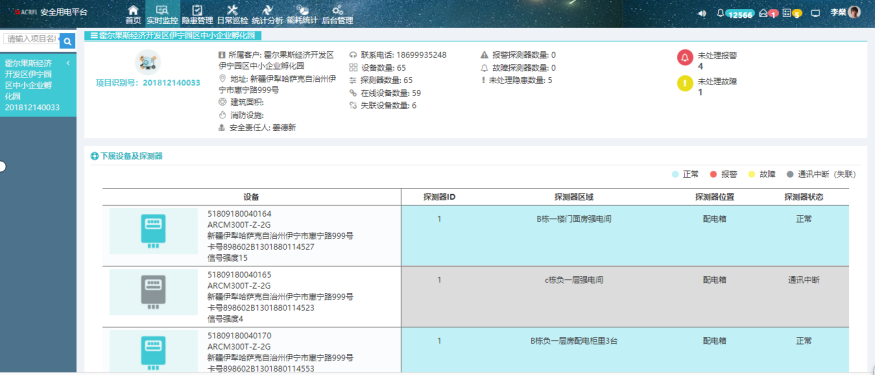Click device number 51809180040164
This screenshot has width=875, height=375.
click(239, 214)
